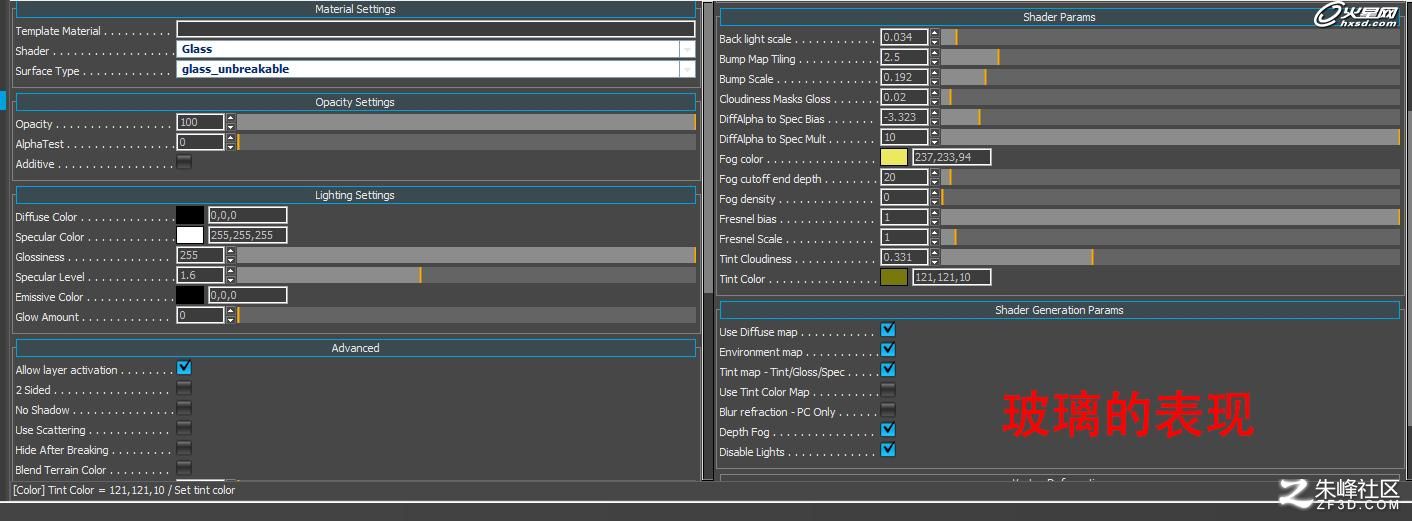The width and height of the screenshot is (1412, 521).
Task: Click the Template Material input field
Action: tap(436, 30)
